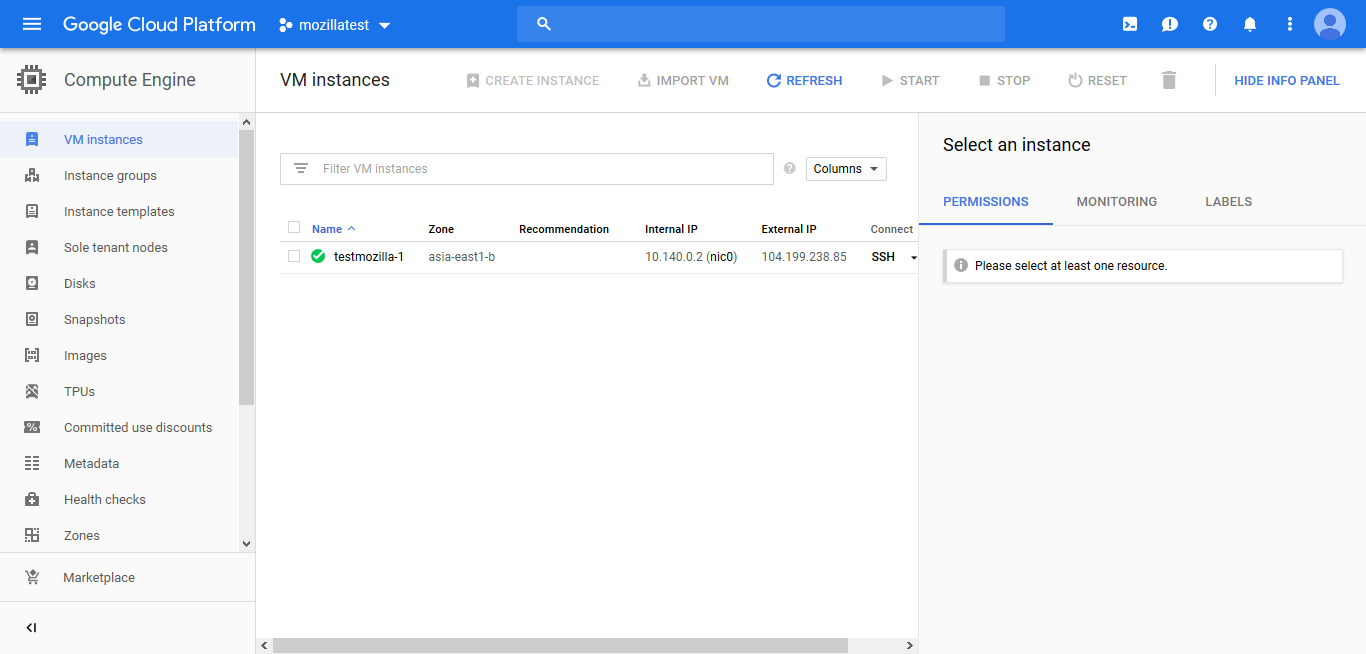The image size is (1366, 654).
Task: Switch to the Monitoring tab
Action: tap(1116, 201)
